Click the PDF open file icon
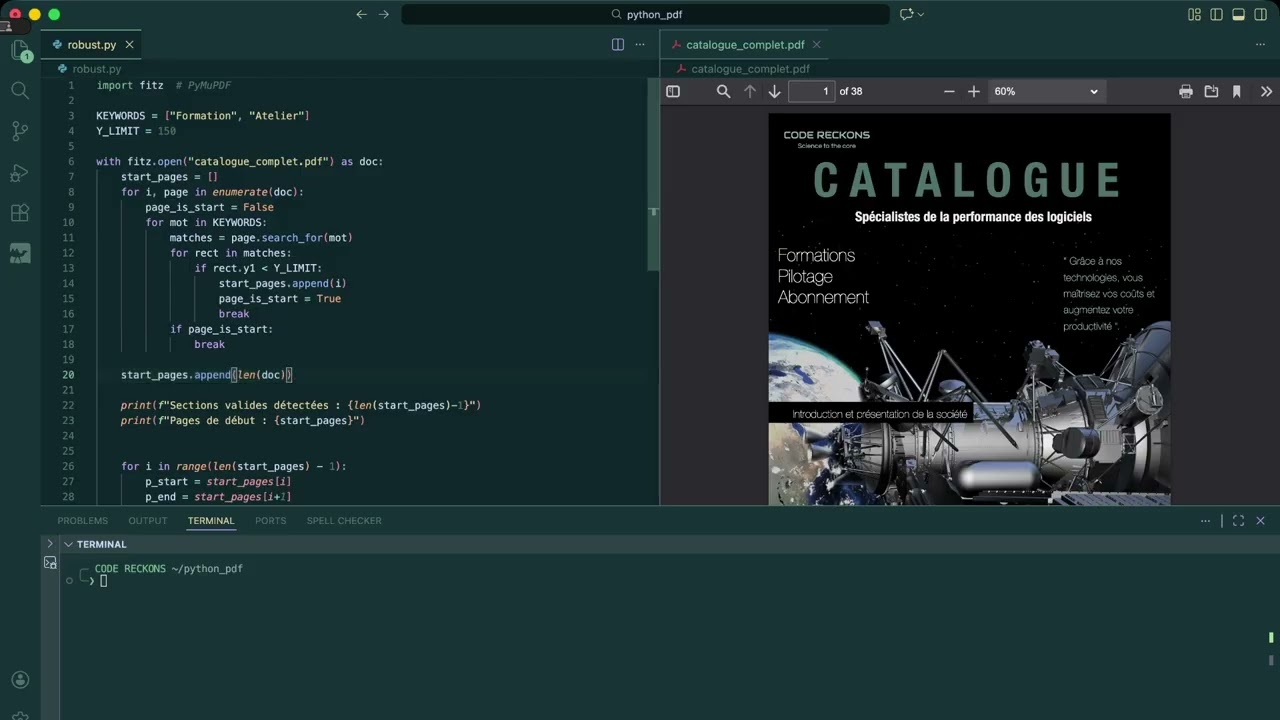 click(1211, 91)
